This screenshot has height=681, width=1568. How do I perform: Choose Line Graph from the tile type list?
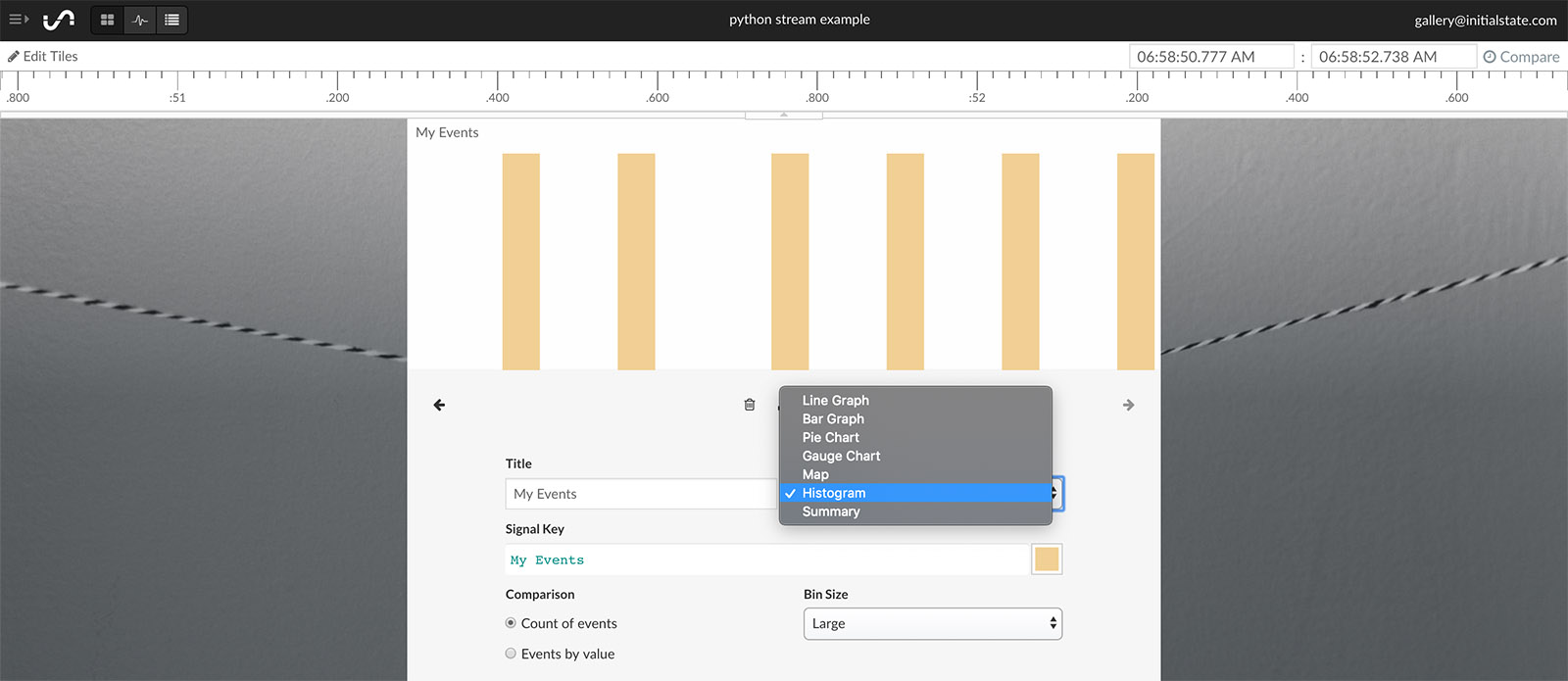[x=835, y=400]
